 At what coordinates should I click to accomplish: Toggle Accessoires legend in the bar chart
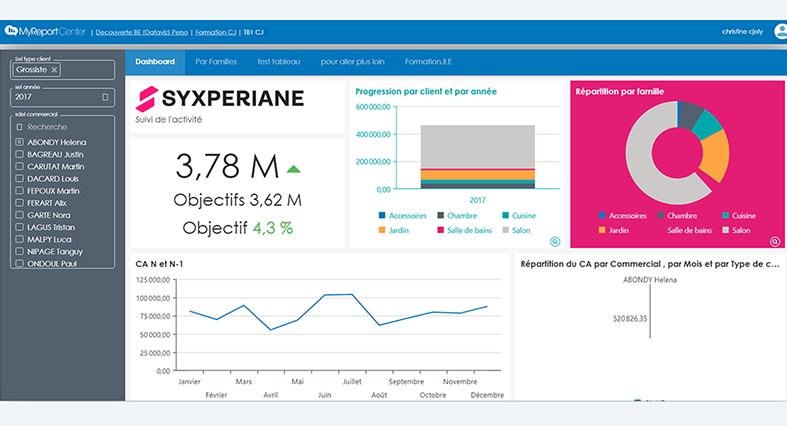pyautogui.click(x=403, y=215)
